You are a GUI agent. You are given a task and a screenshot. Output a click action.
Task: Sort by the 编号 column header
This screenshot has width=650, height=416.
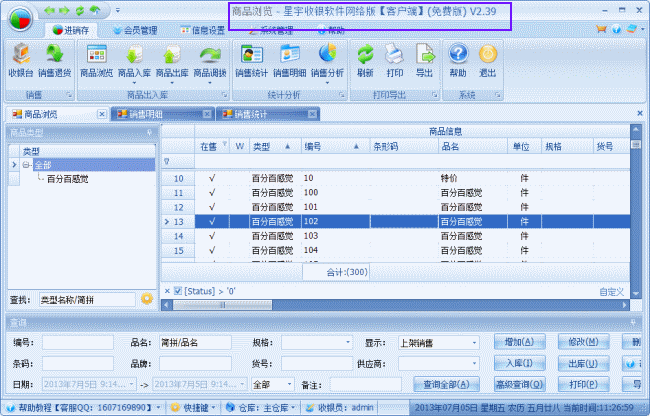335,146
